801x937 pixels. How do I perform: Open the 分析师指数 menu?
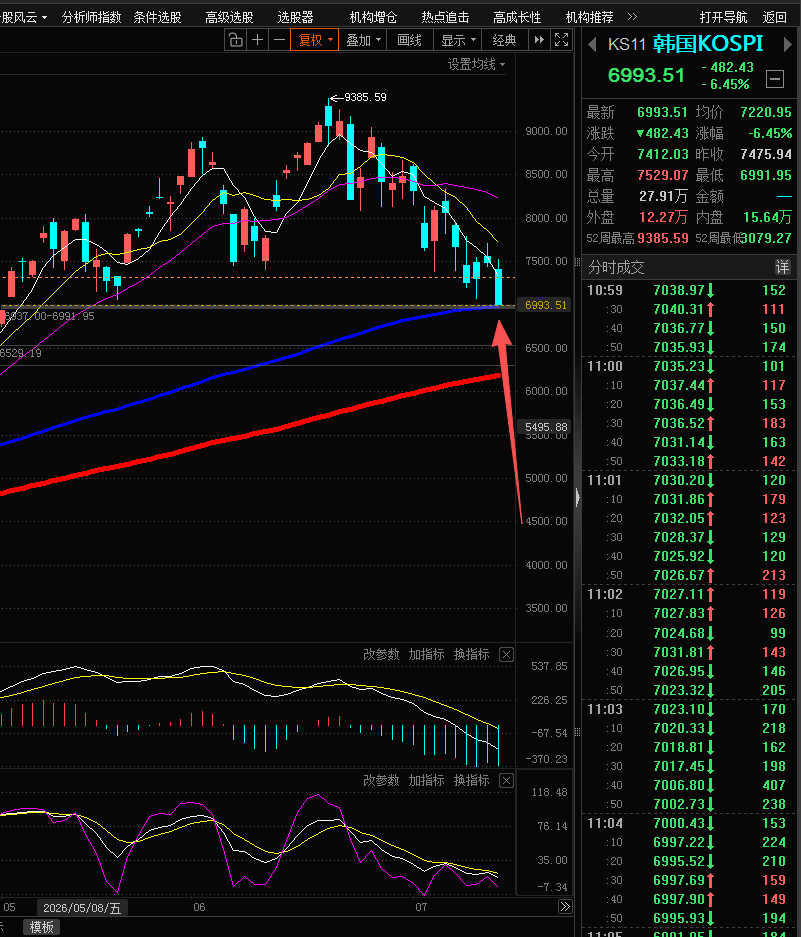click(x=91, y=17)
